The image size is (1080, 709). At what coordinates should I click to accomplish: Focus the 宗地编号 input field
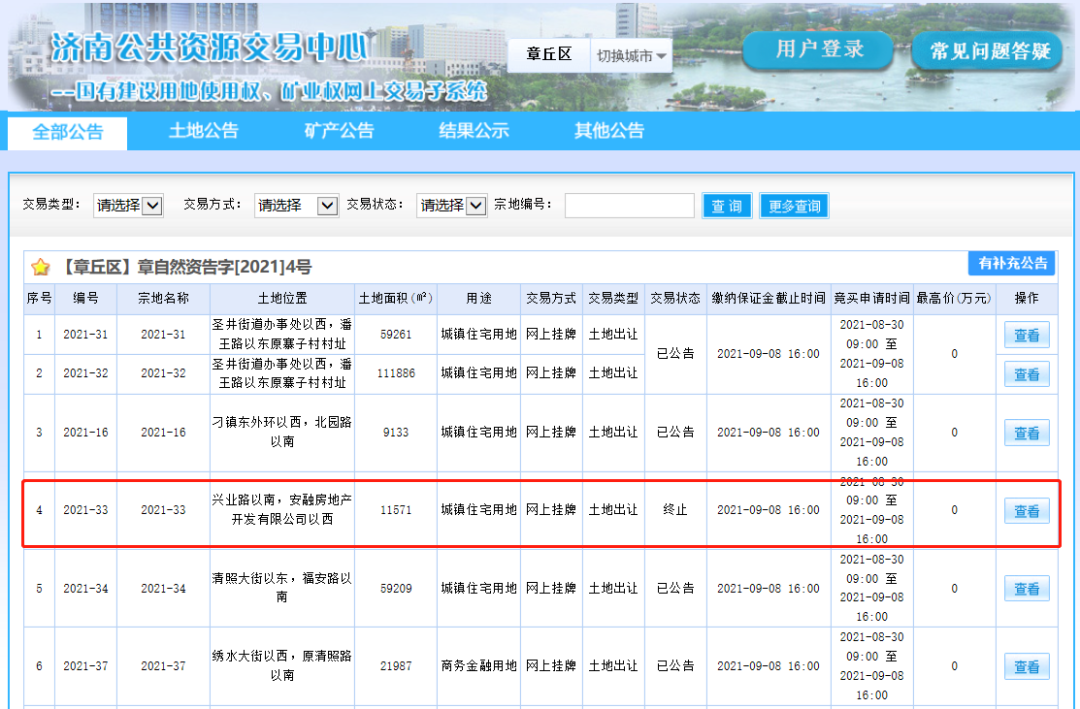point(630,205)
